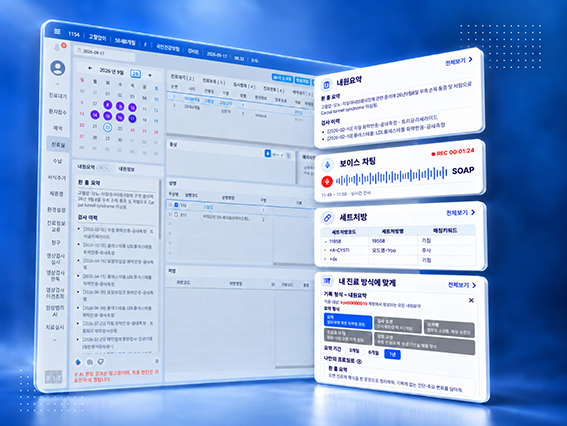Open 임상병리 AI in the left sidebar
Viewport: 567px width, 426px height.
[55, 311]
